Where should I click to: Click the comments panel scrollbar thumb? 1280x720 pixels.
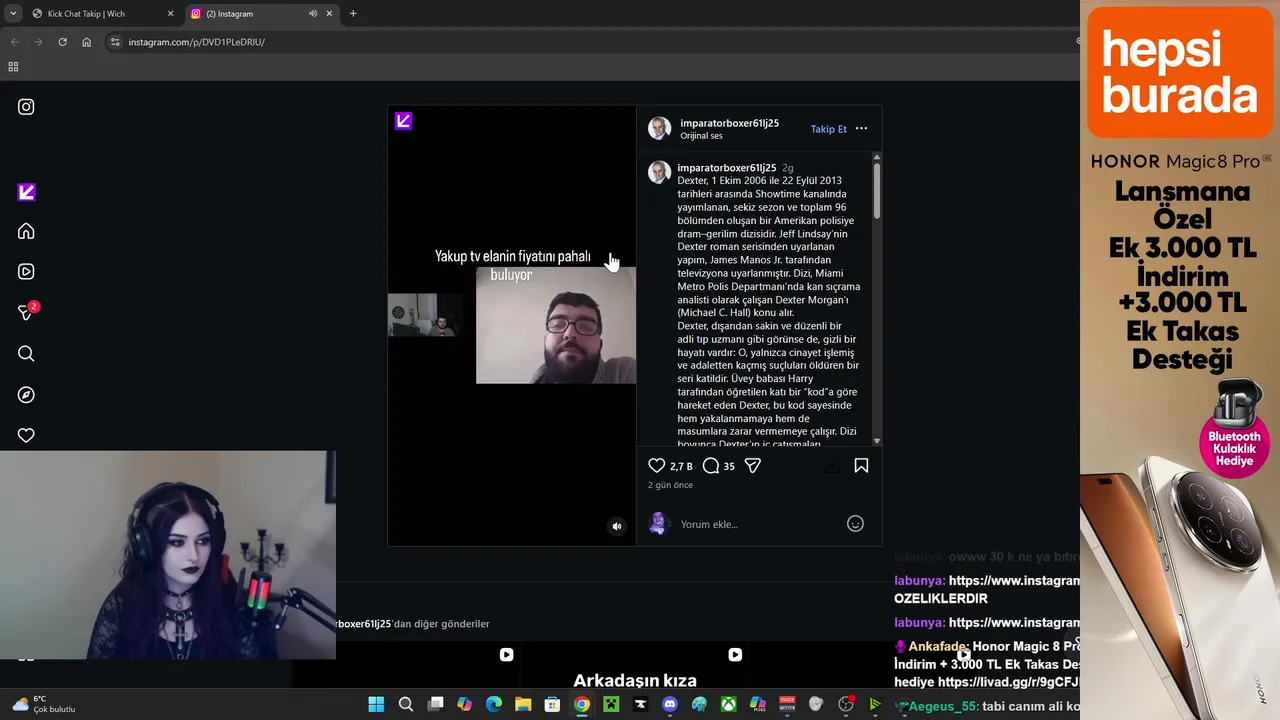click(877, 190)
